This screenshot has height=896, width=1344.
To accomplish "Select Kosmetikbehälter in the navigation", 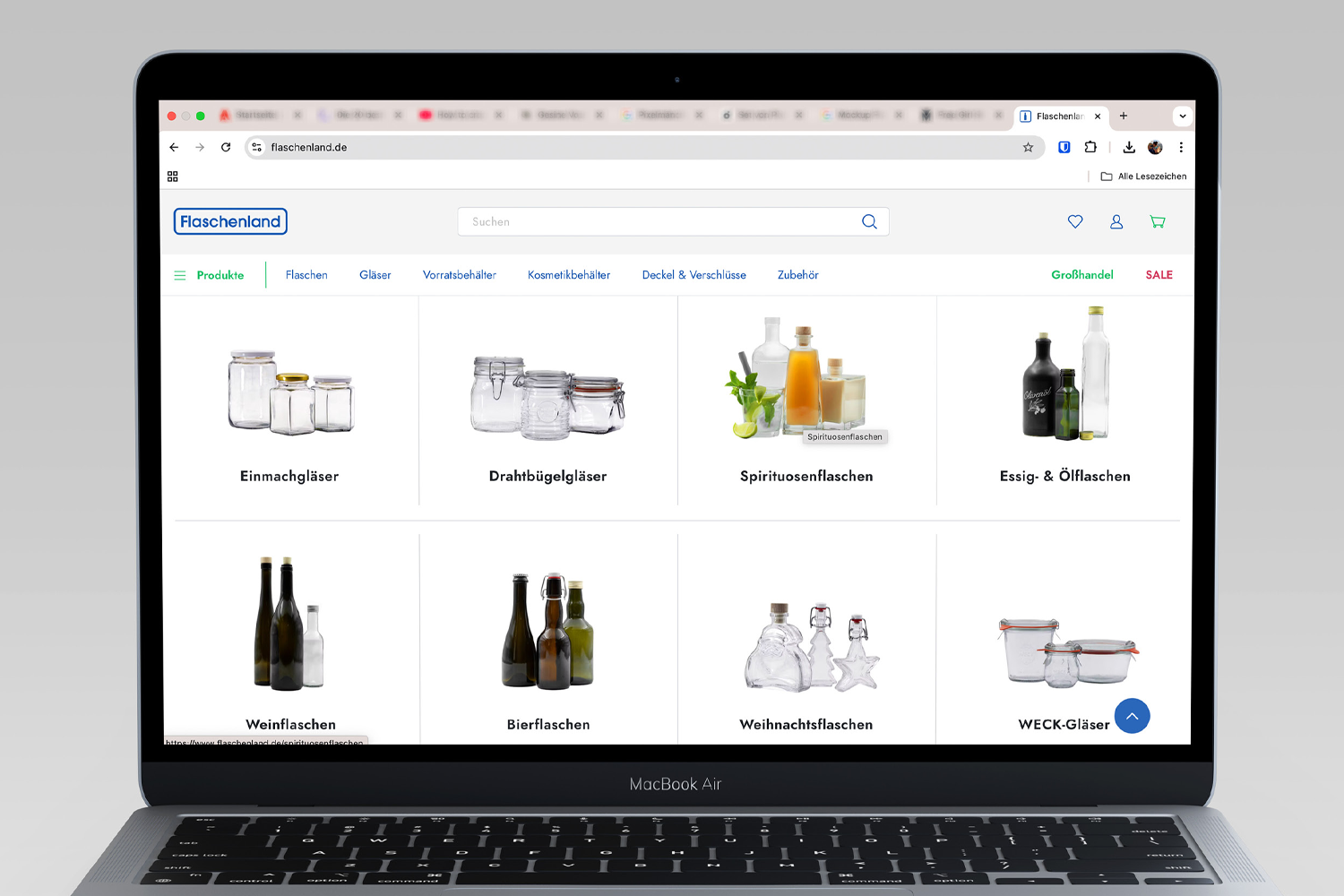I will coord(569,275).
